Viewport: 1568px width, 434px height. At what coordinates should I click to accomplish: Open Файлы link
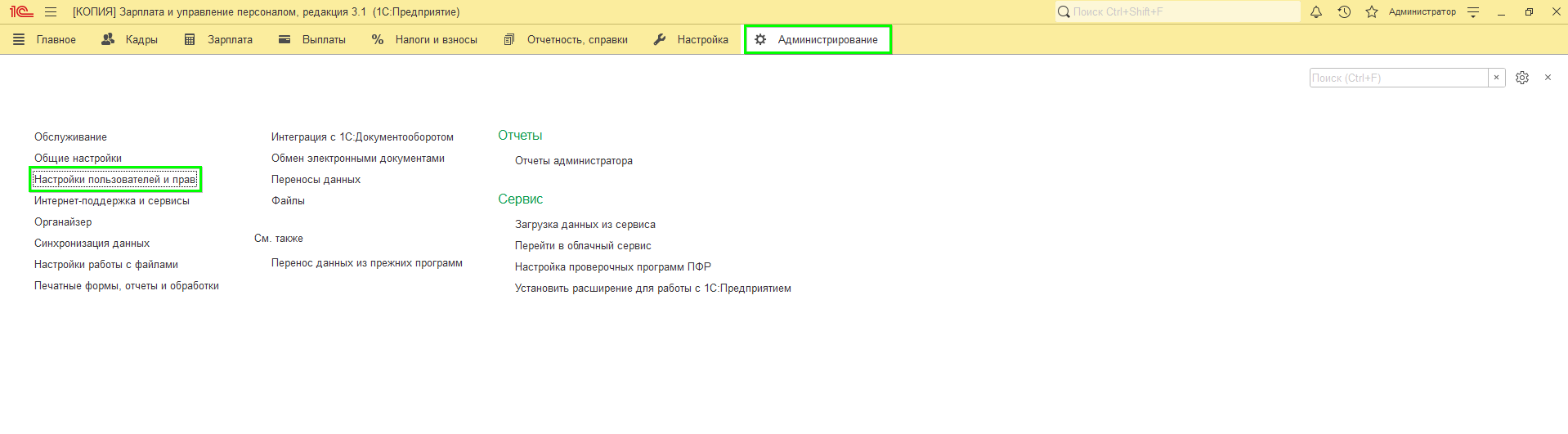[288, 201]
